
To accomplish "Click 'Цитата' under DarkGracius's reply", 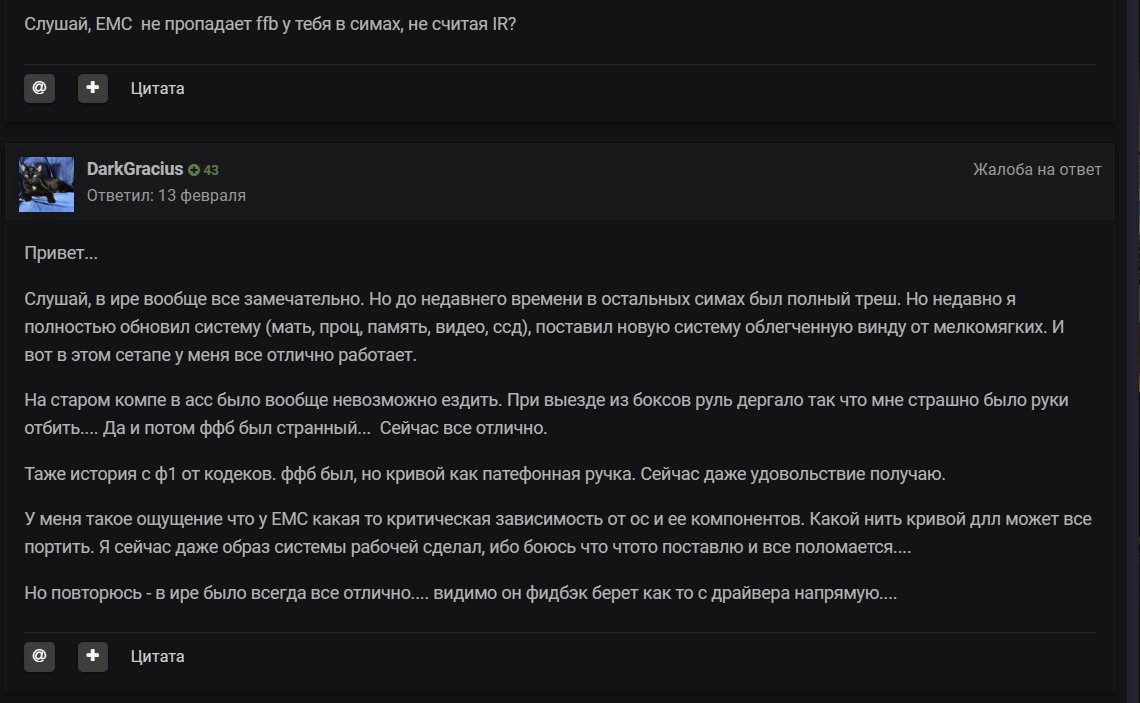I will click(x=157, y=656).
